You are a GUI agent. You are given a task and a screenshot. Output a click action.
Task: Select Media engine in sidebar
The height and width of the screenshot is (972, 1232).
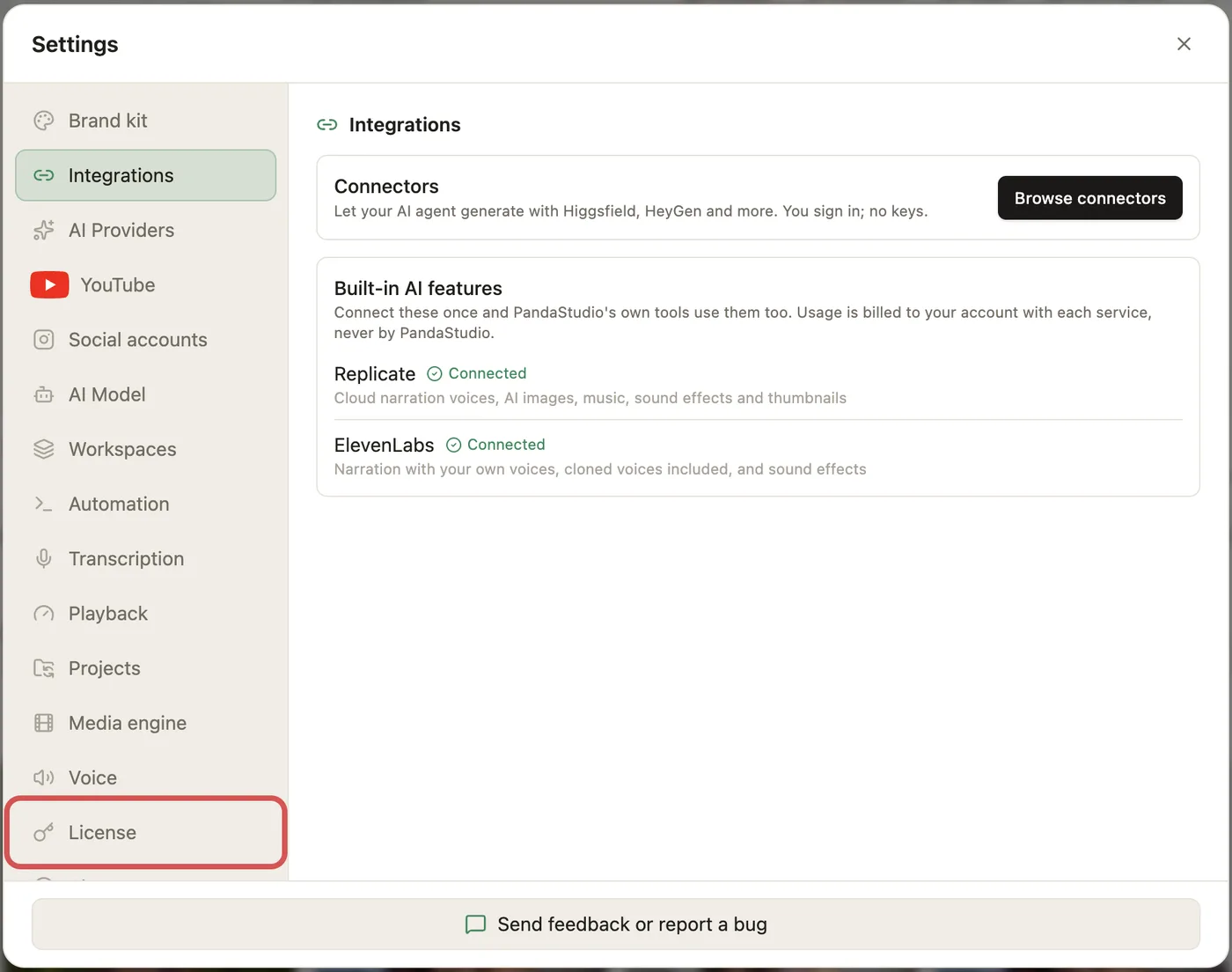click(145, 723)
